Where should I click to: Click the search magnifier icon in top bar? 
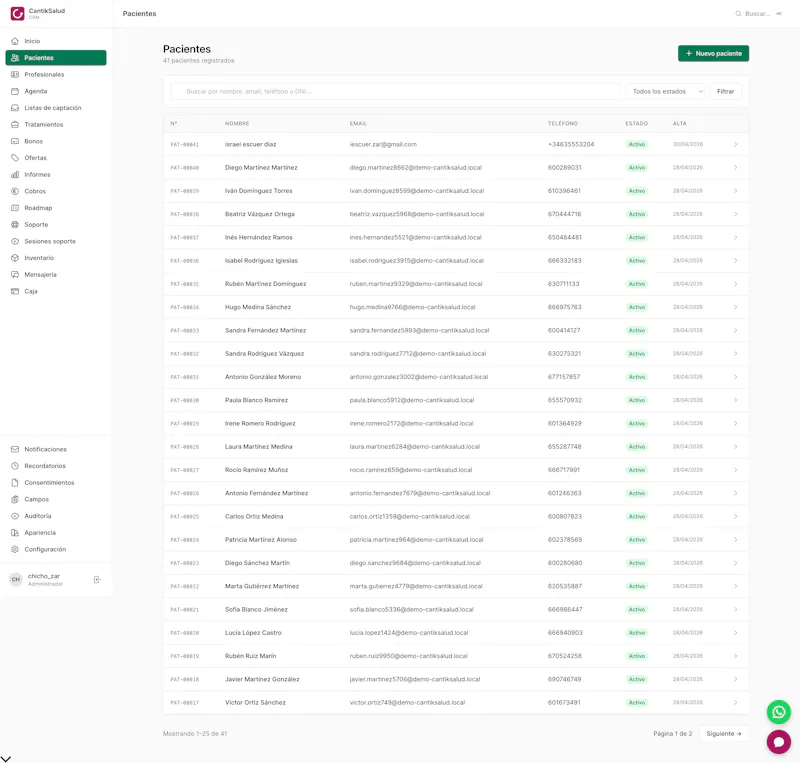point(738,14)
